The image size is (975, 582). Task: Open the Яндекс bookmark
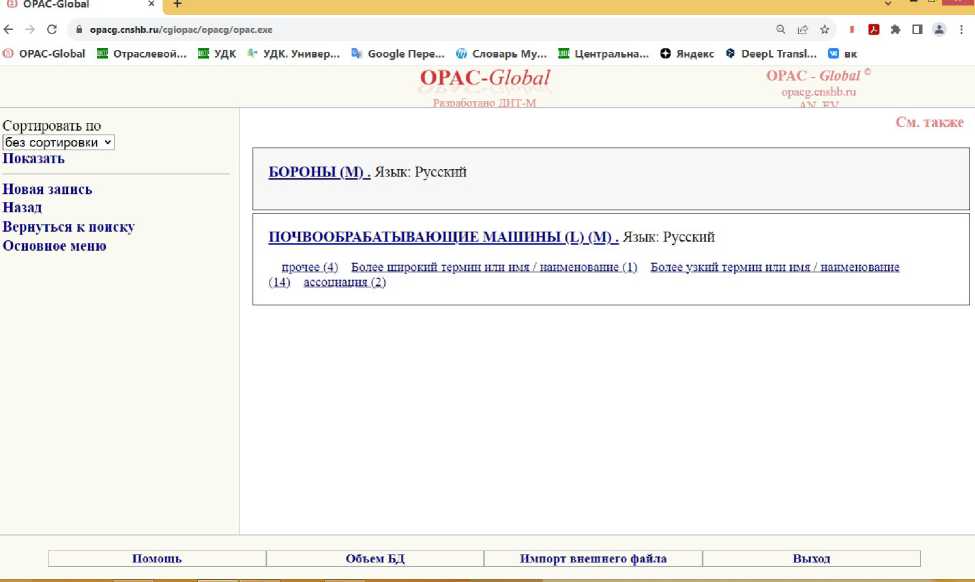[x=687, y=53]
